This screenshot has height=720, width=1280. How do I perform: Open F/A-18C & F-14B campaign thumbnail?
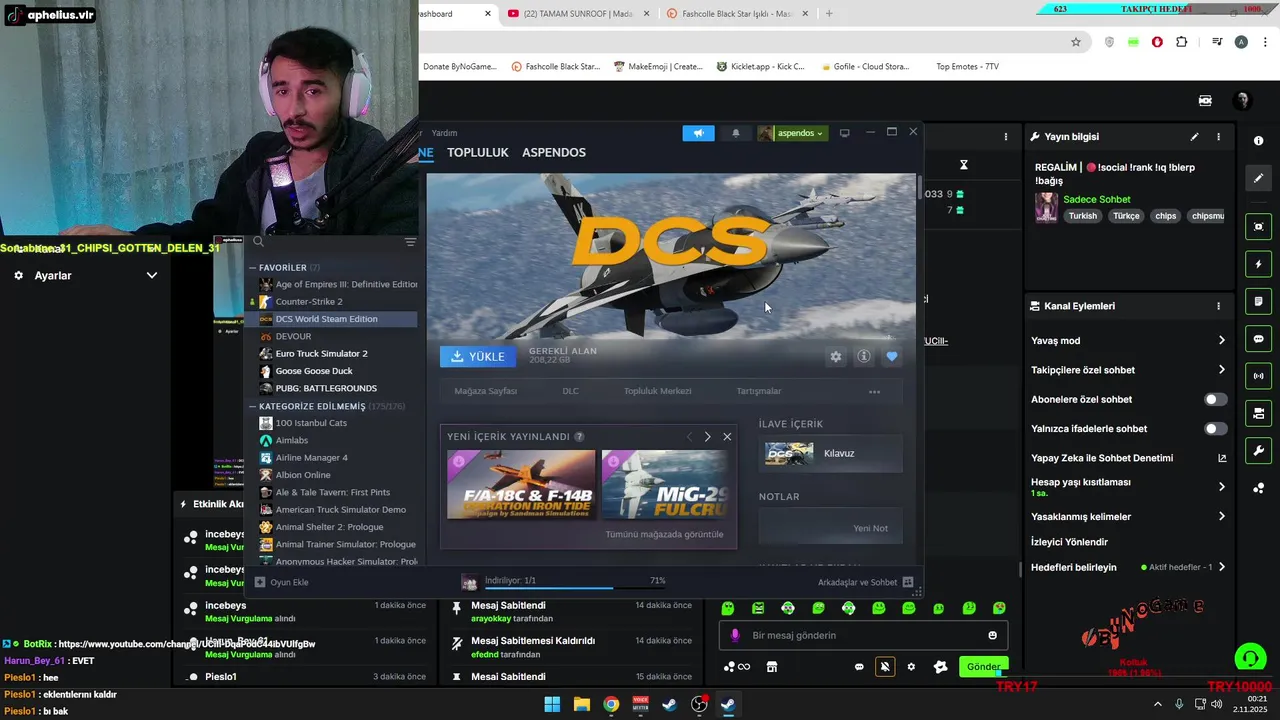[521, 485]
